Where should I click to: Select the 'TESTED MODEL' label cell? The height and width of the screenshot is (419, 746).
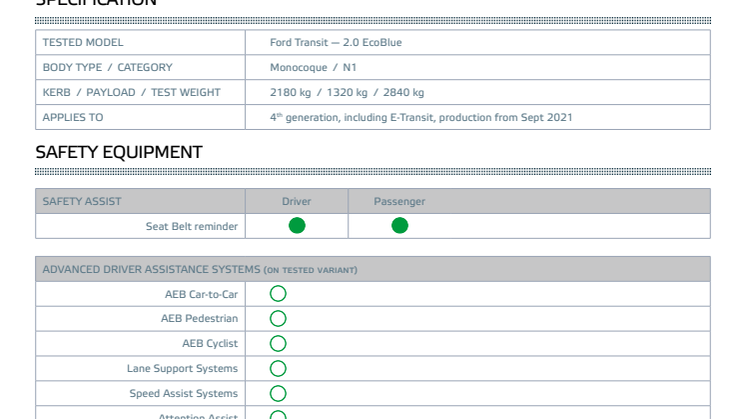[140, 42]
